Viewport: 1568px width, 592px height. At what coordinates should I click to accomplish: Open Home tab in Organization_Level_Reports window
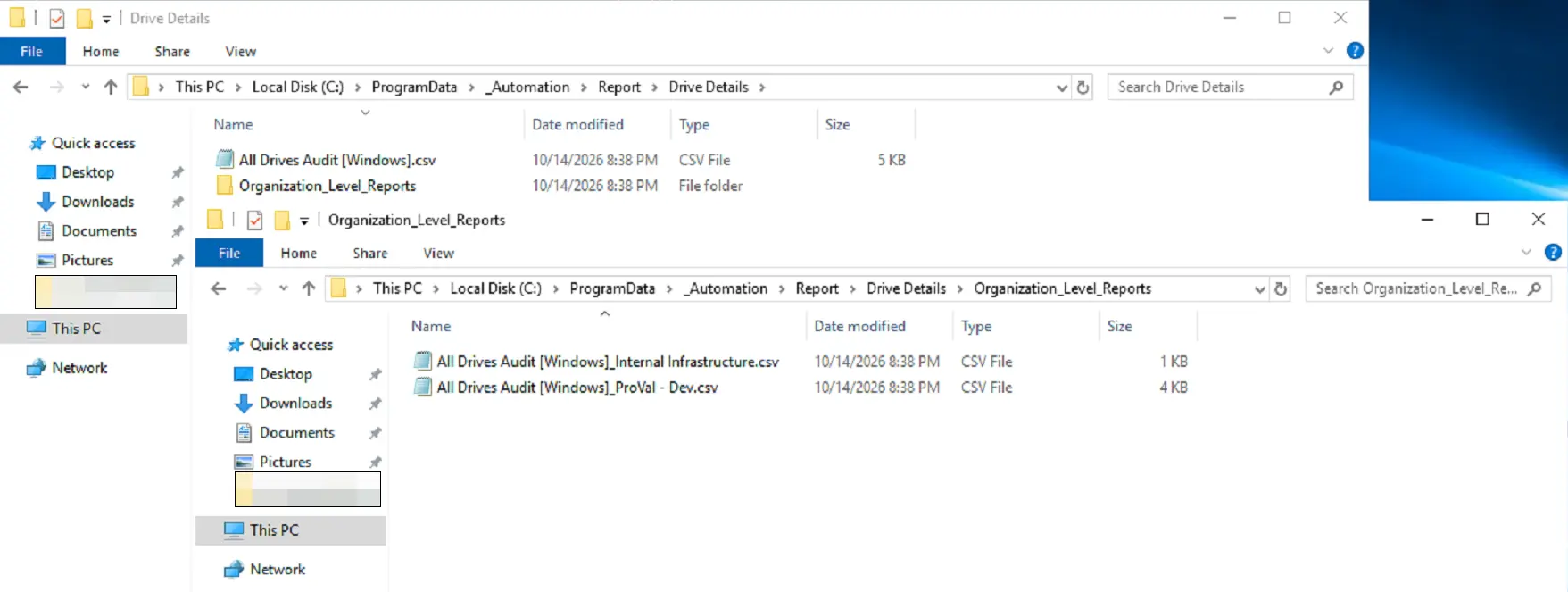click(299, 254)
